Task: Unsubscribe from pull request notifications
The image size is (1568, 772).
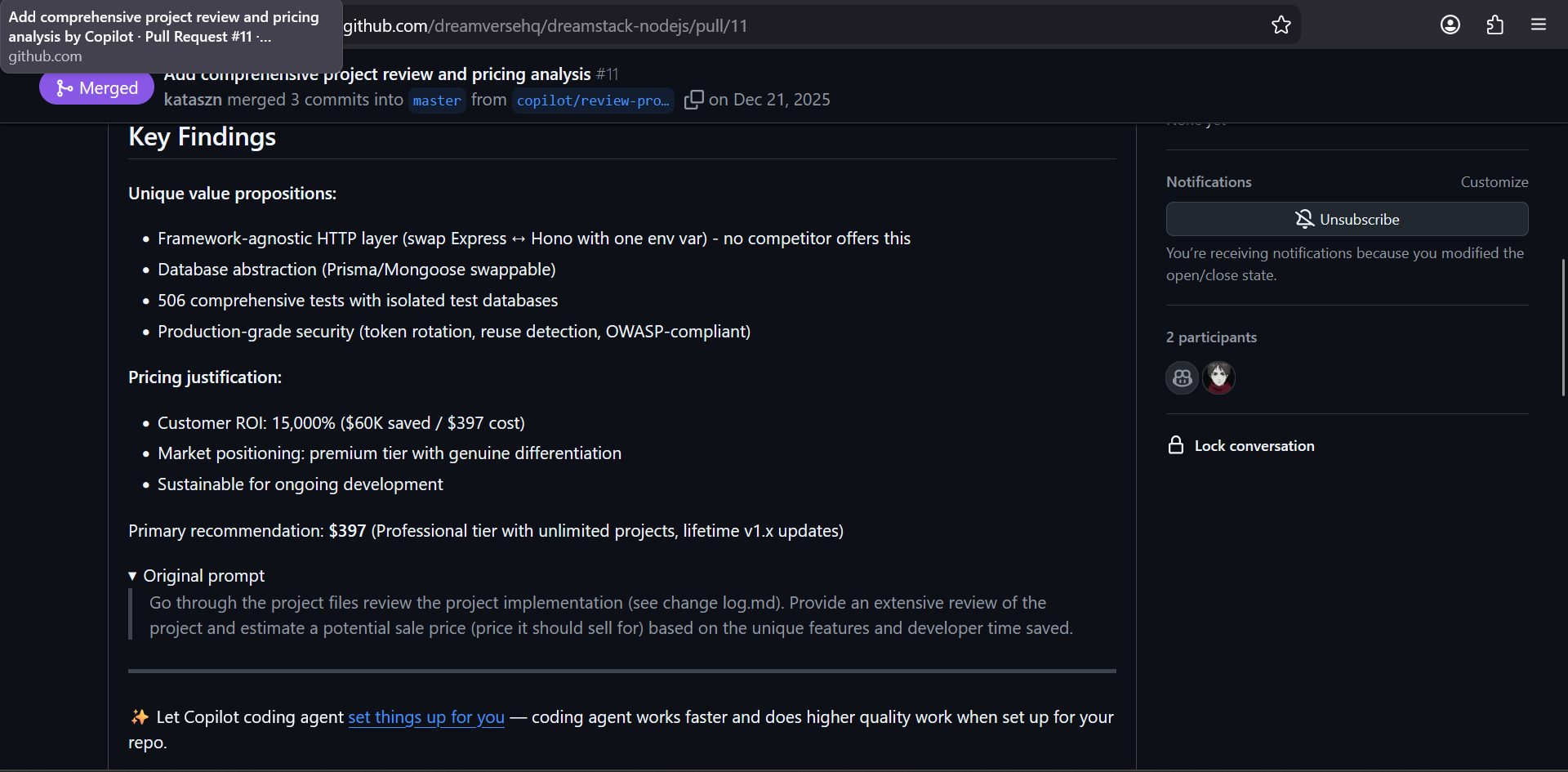Action: tap(1347, 219)
